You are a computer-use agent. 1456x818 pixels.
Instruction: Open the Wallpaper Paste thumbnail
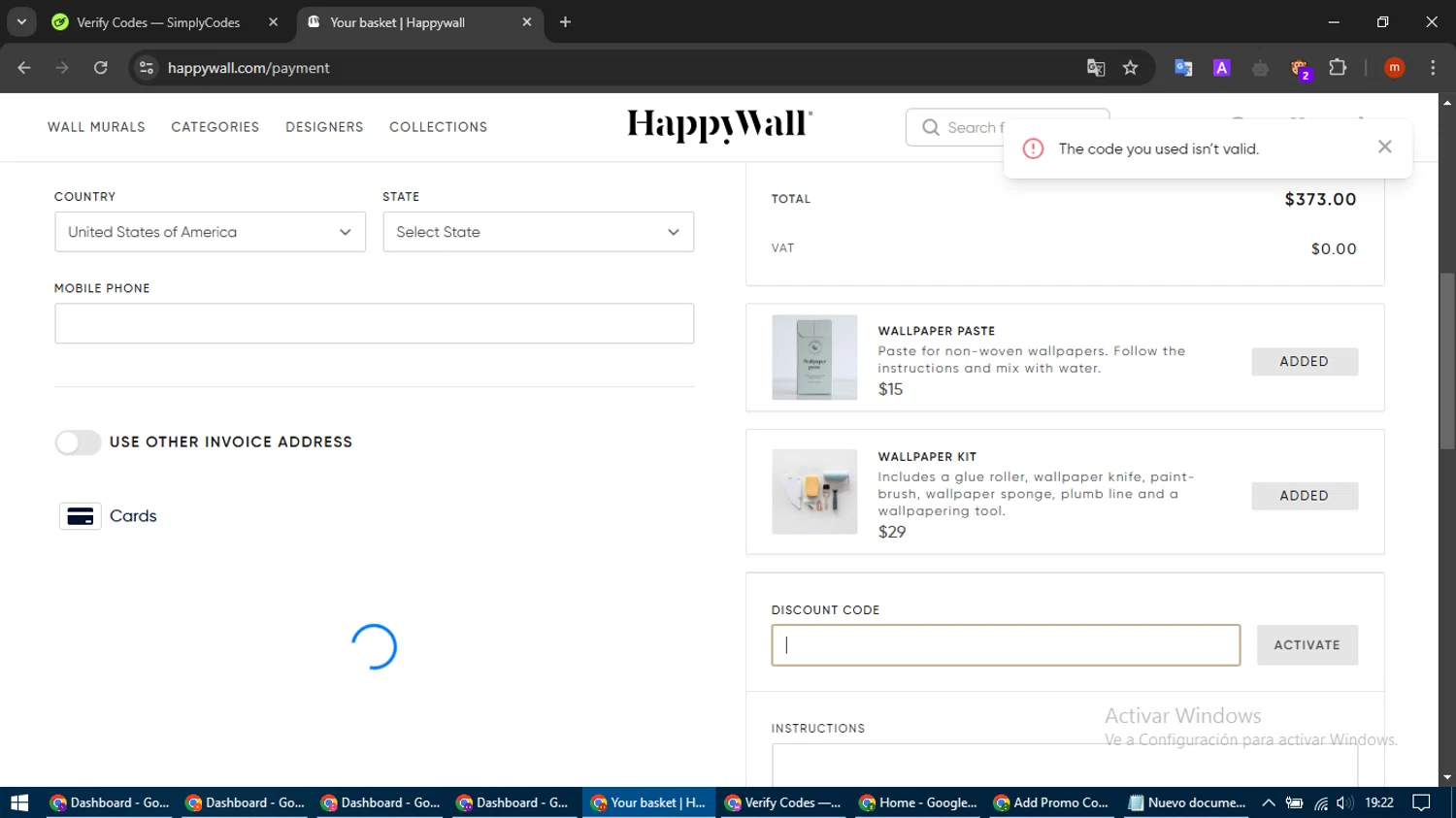pos(814,357)
